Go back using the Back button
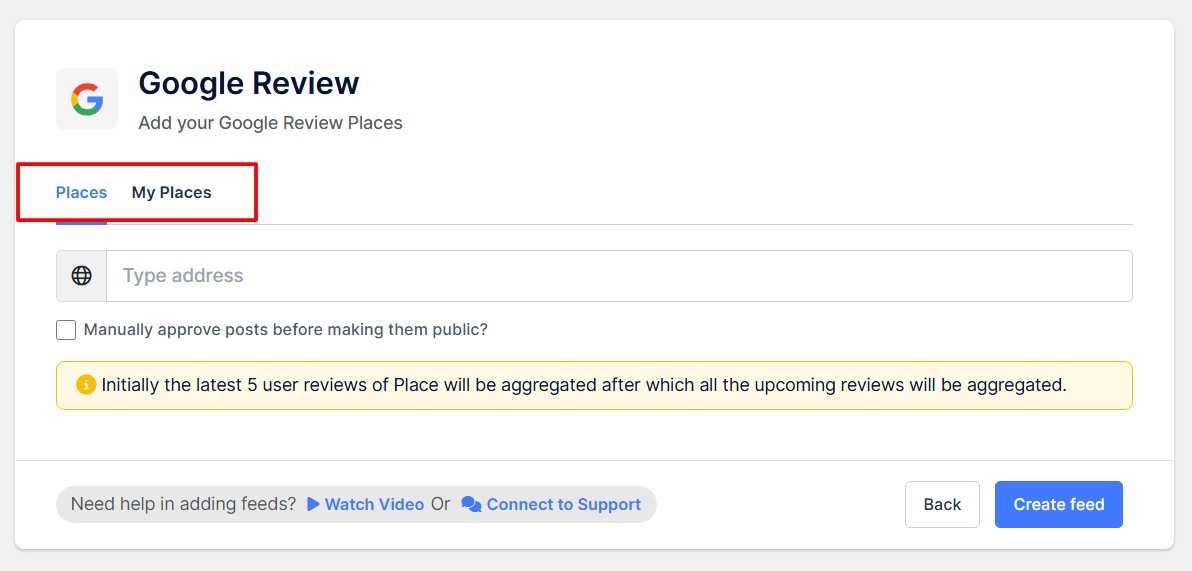The height and width of the screenshot is (571, 1192). click(x=941, y=505)
